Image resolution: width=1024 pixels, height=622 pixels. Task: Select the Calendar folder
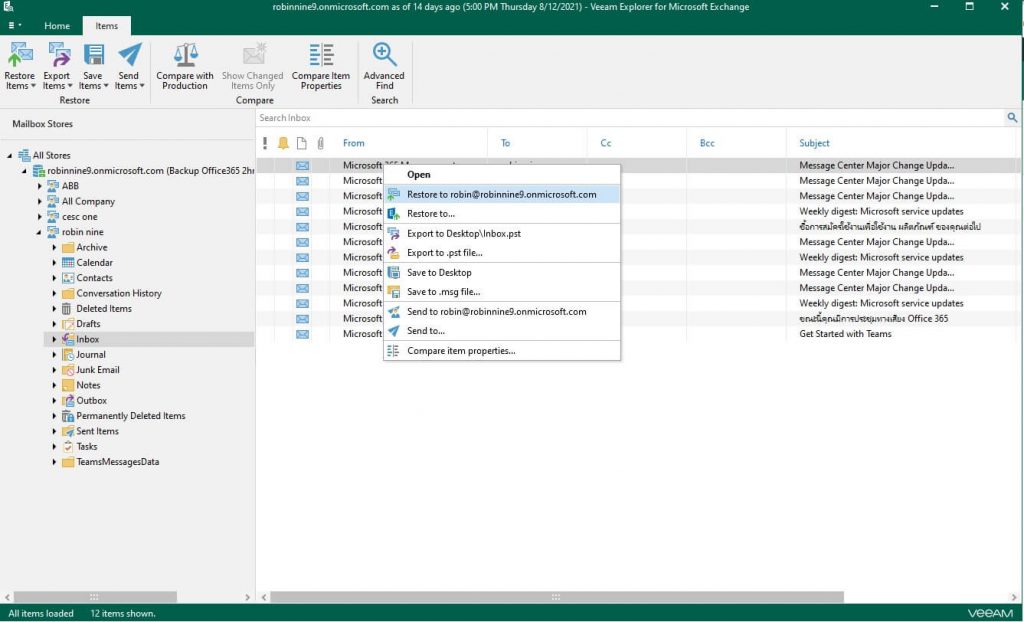(94, 263)
